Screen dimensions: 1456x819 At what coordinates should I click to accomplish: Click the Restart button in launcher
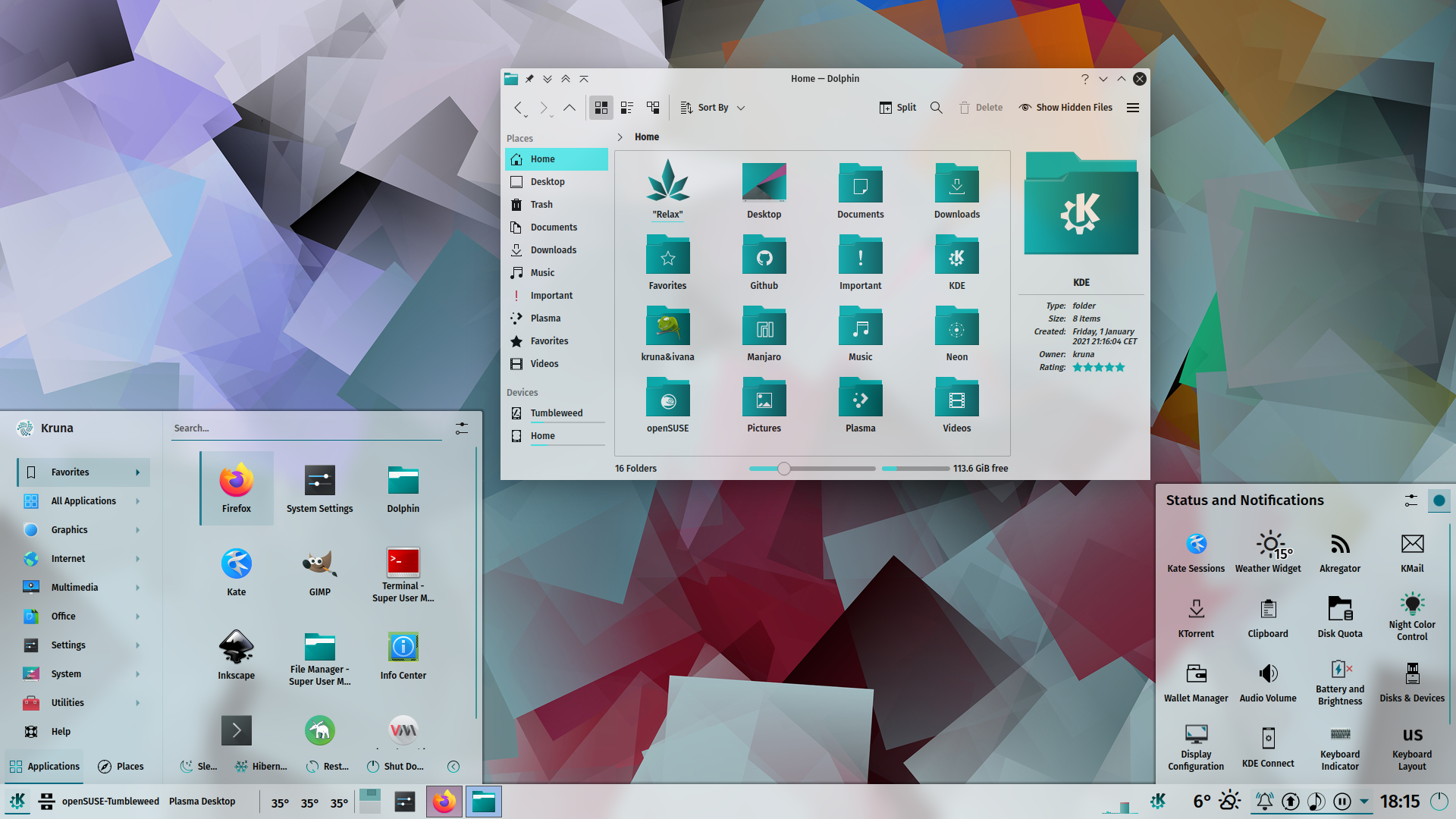coord(328,767)
